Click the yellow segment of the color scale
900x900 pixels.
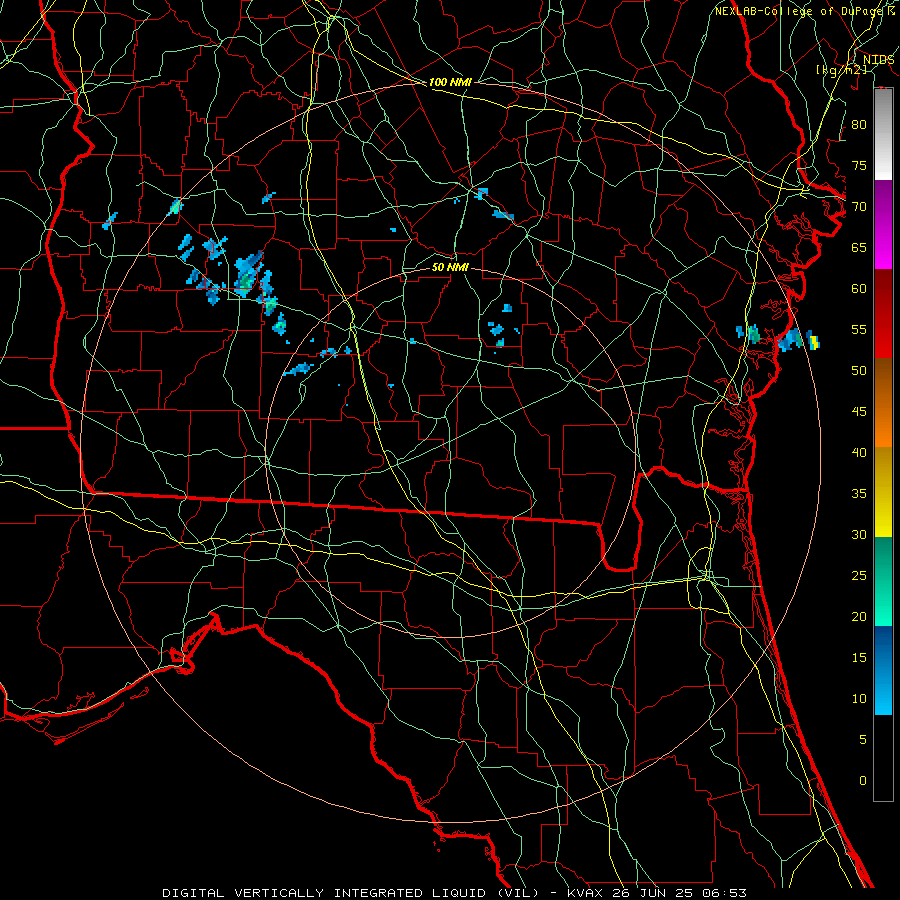[883, 492]
